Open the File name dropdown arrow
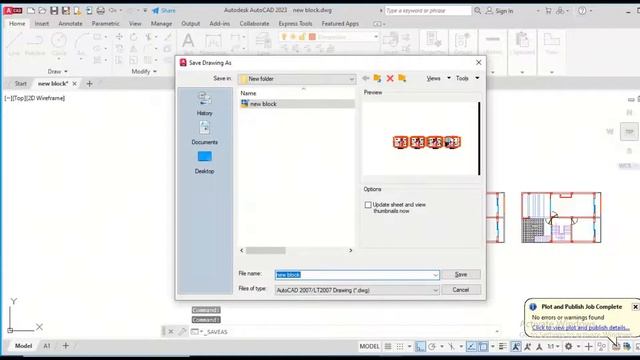This screenshot has width=640, height=360. point(435,275)
